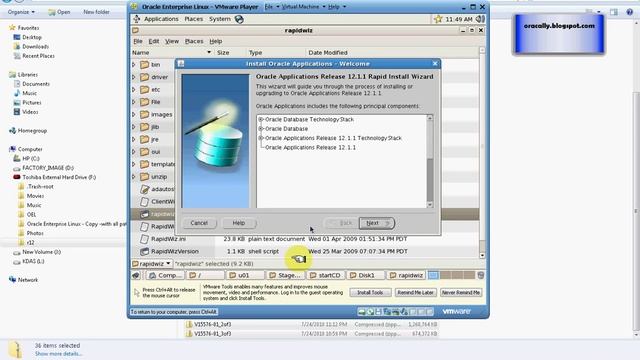Open the GNOME Applications menu

pyautogui.click(x=161, y=19)
